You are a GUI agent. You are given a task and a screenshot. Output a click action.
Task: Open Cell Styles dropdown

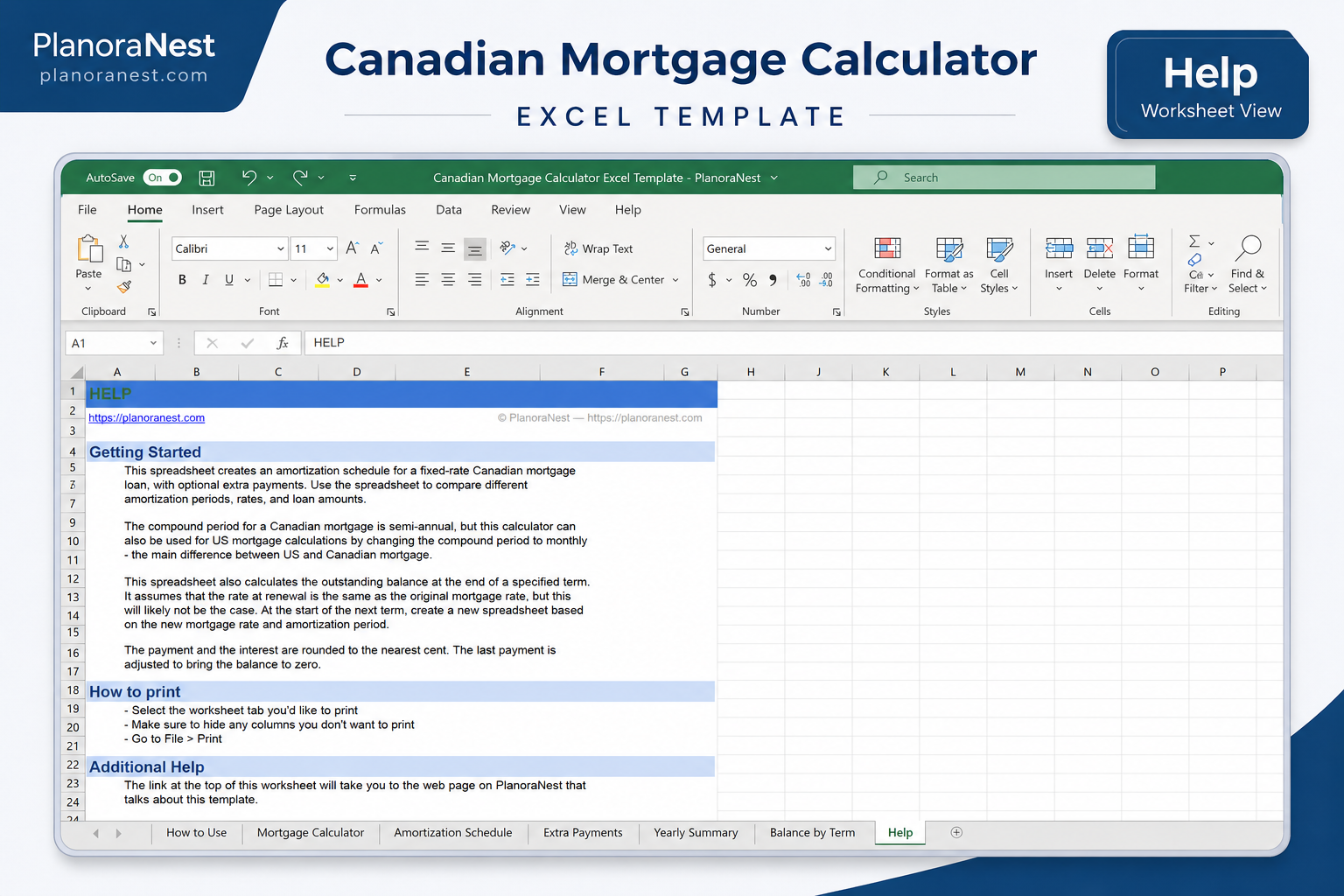pyautogui.click(x=999, y=264)
